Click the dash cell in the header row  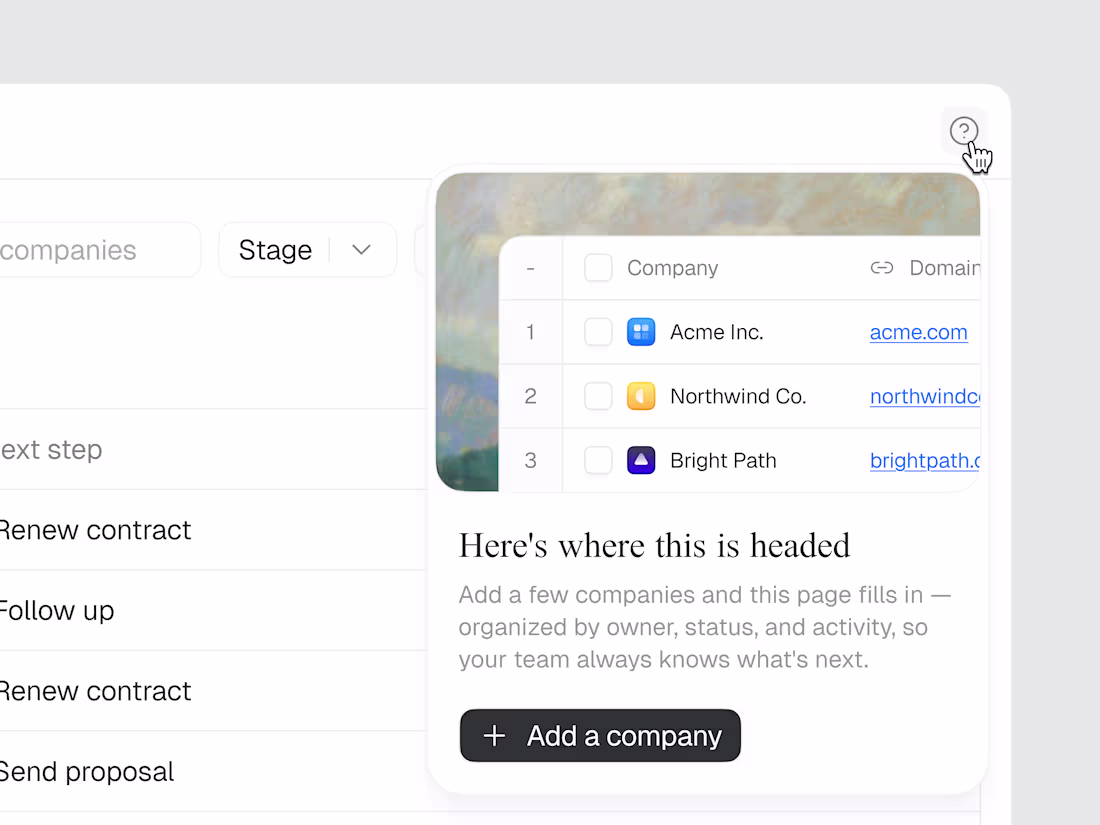pyautogui.click(x=530, y=268)
